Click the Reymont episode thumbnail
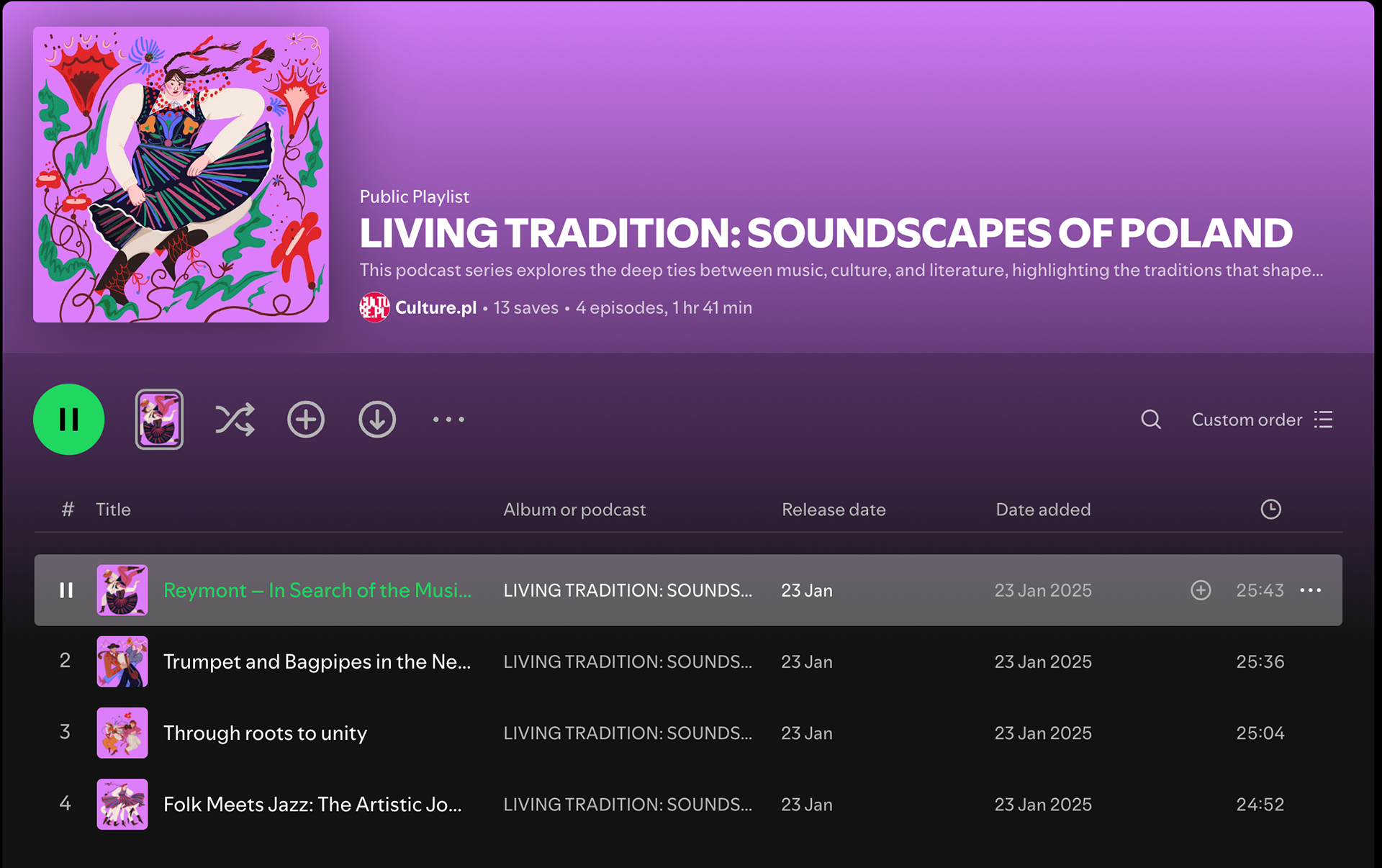 pos(122,590)
